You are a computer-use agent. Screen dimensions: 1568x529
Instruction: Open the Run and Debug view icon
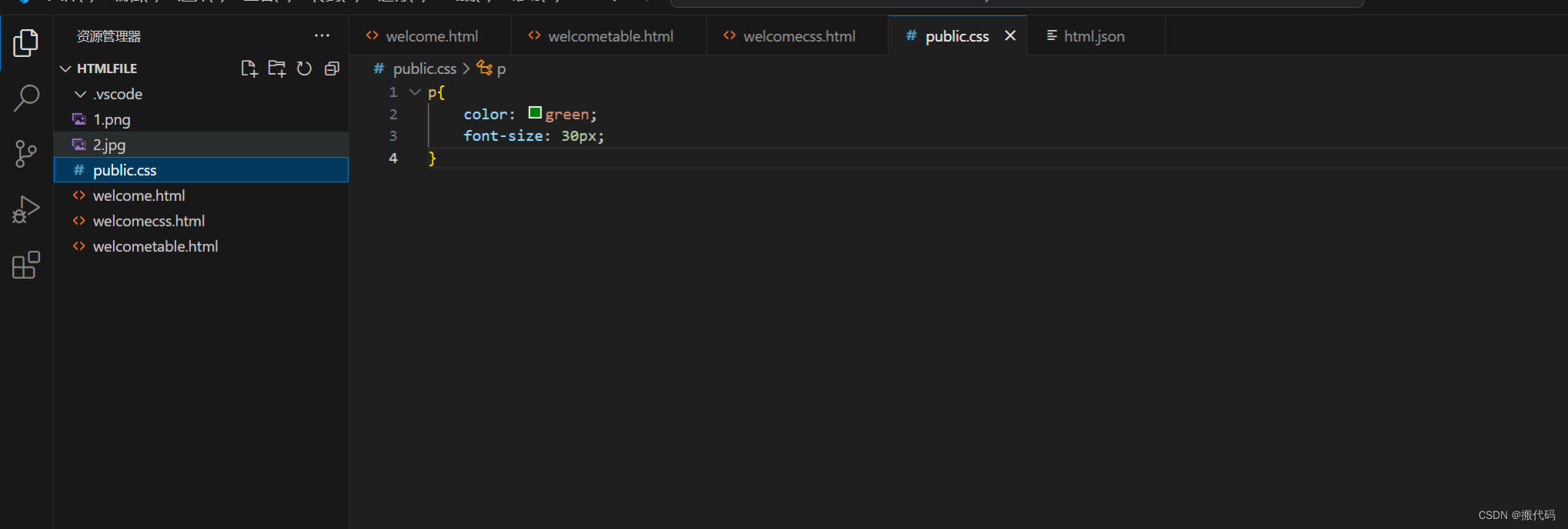(x=26, y=209)
